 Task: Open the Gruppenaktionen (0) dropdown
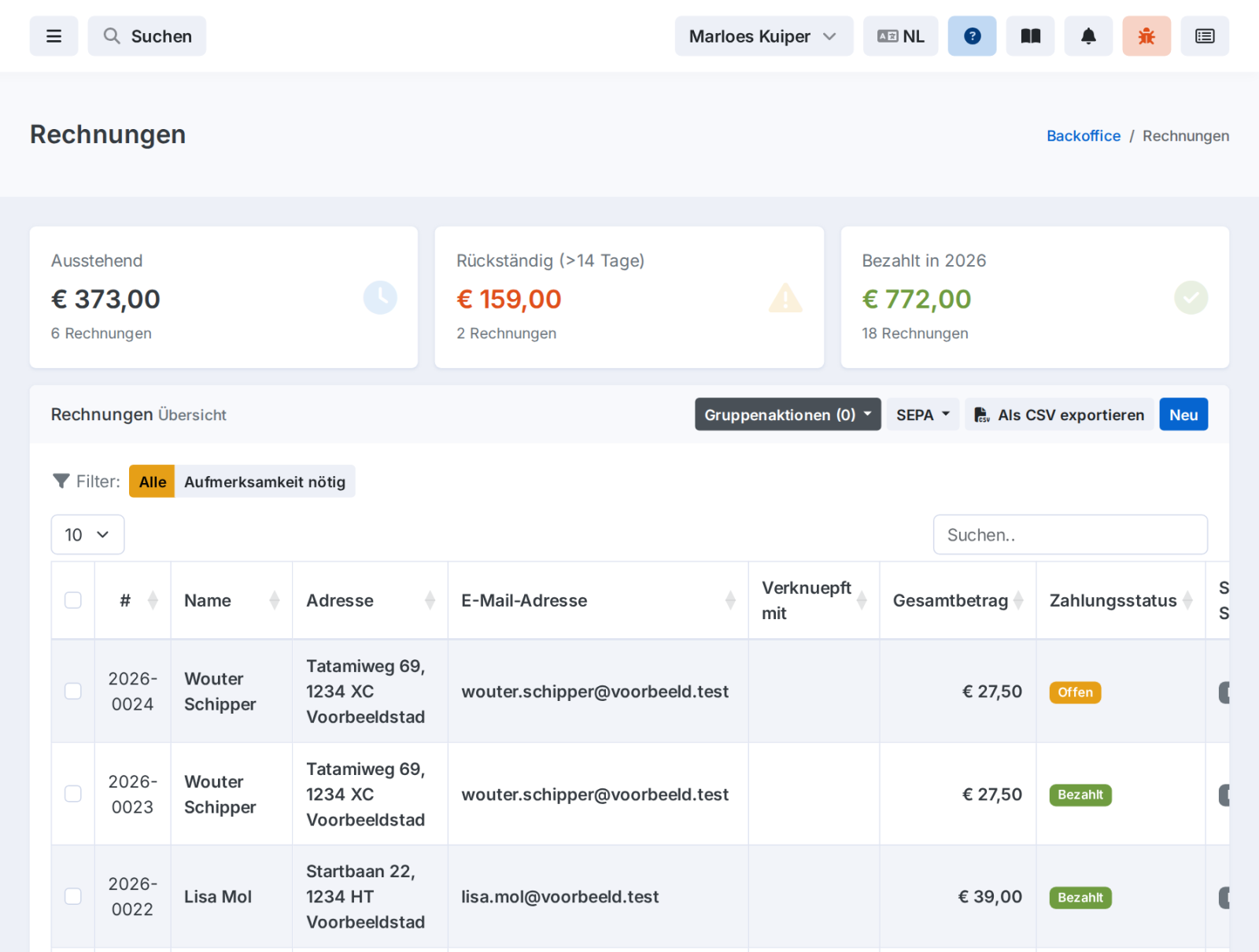coord(788,415)
